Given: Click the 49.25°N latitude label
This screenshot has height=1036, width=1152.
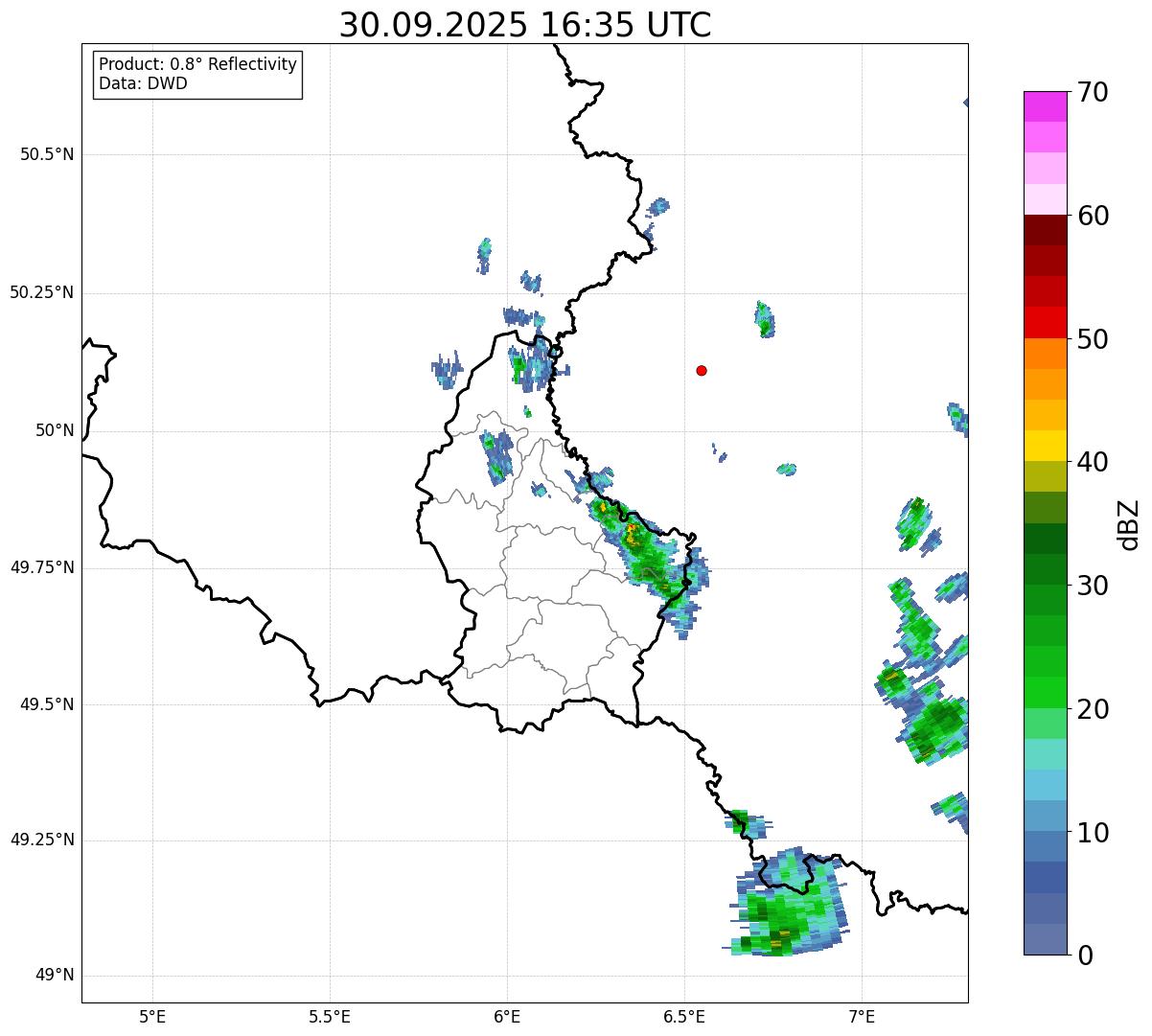Looking at the screenshot, I should tap(41, 840).
